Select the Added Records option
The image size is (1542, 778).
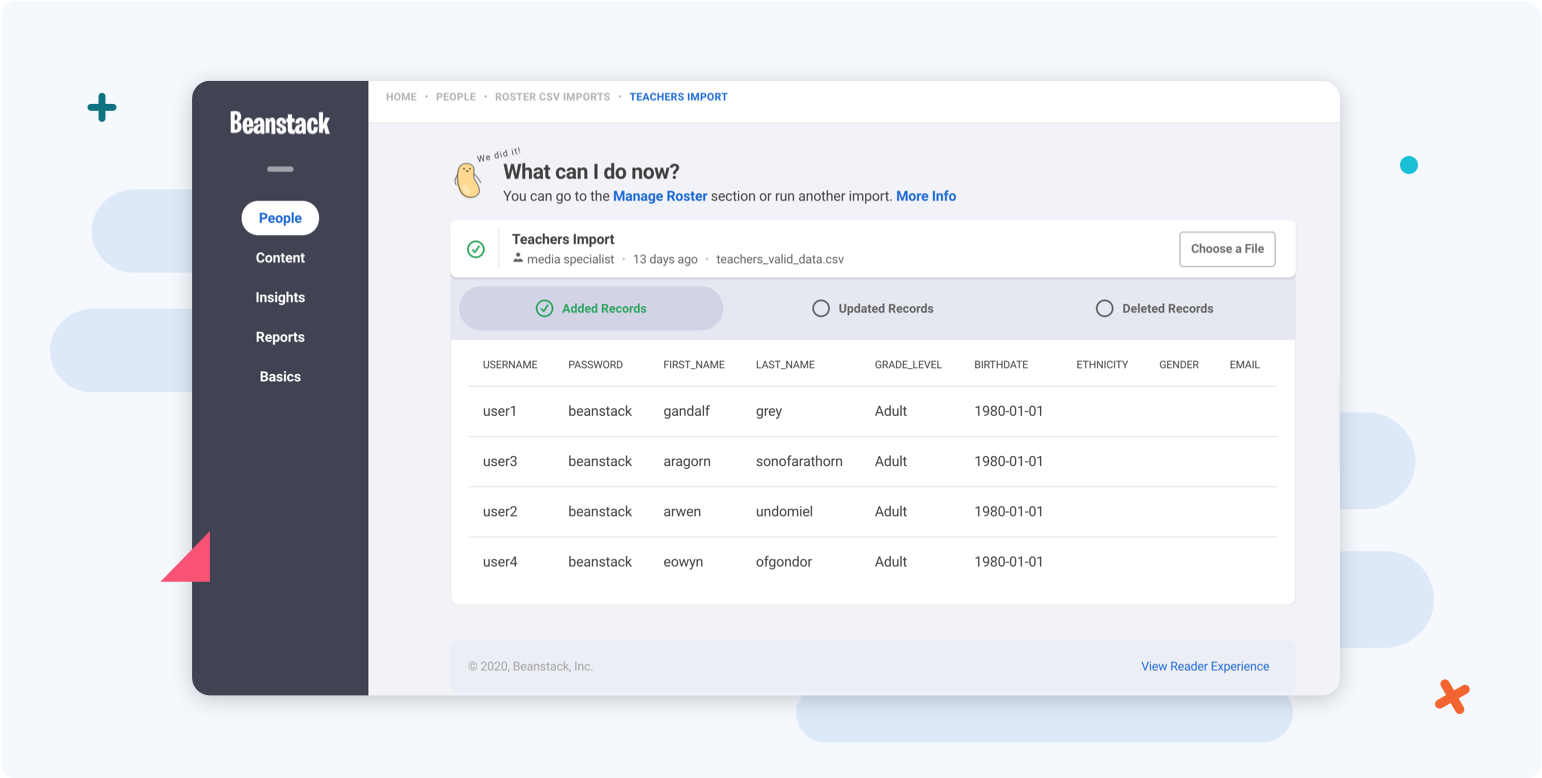pos(590,308)
